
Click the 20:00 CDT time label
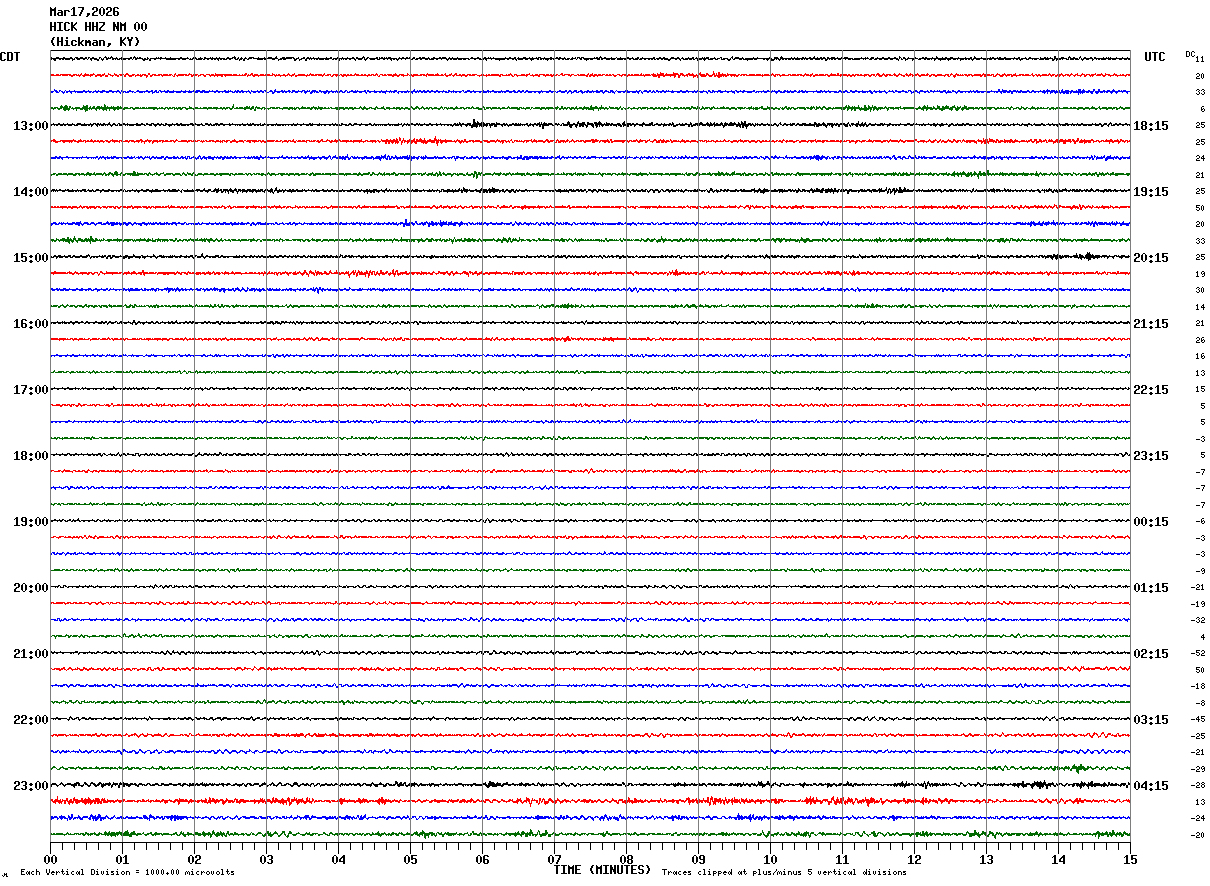(30, 588)
